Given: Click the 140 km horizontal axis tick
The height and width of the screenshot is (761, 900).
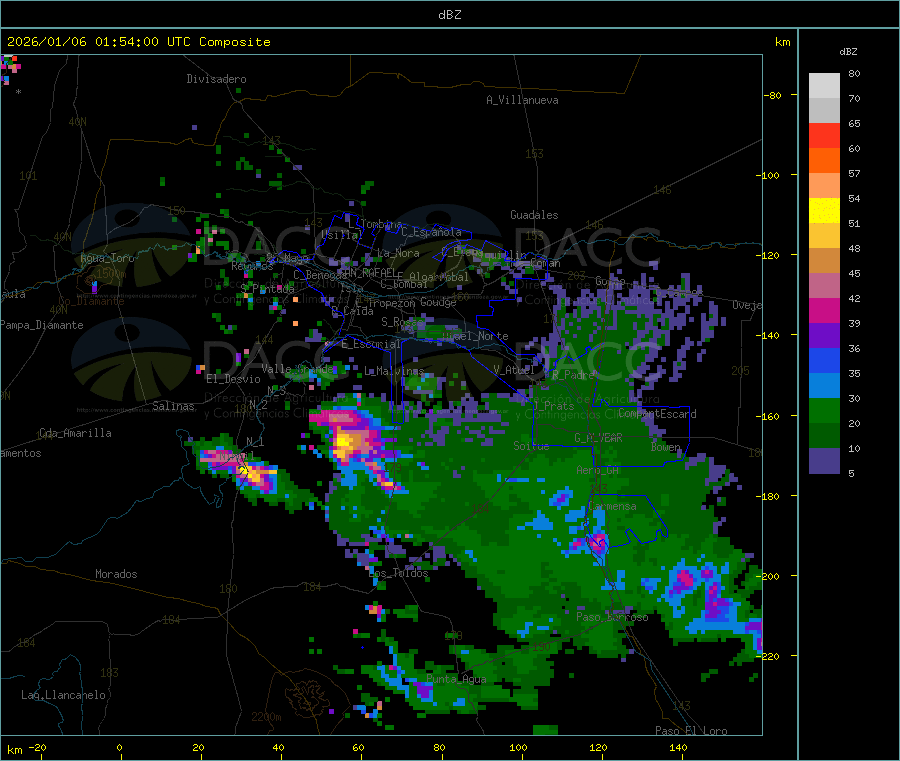Looking at the screenshot, I should pyautogui.click(x=678, y=747).
